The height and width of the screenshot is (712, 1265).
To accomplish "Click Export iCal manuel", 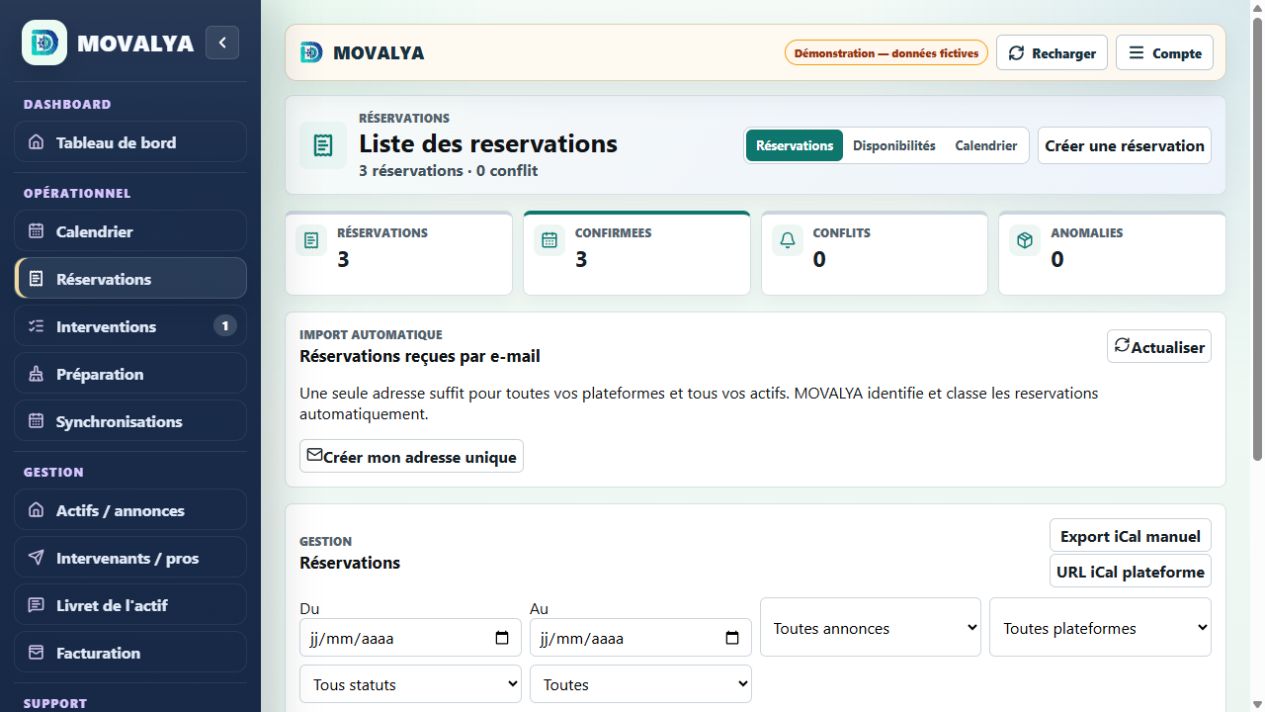I will coord(1130,536).
